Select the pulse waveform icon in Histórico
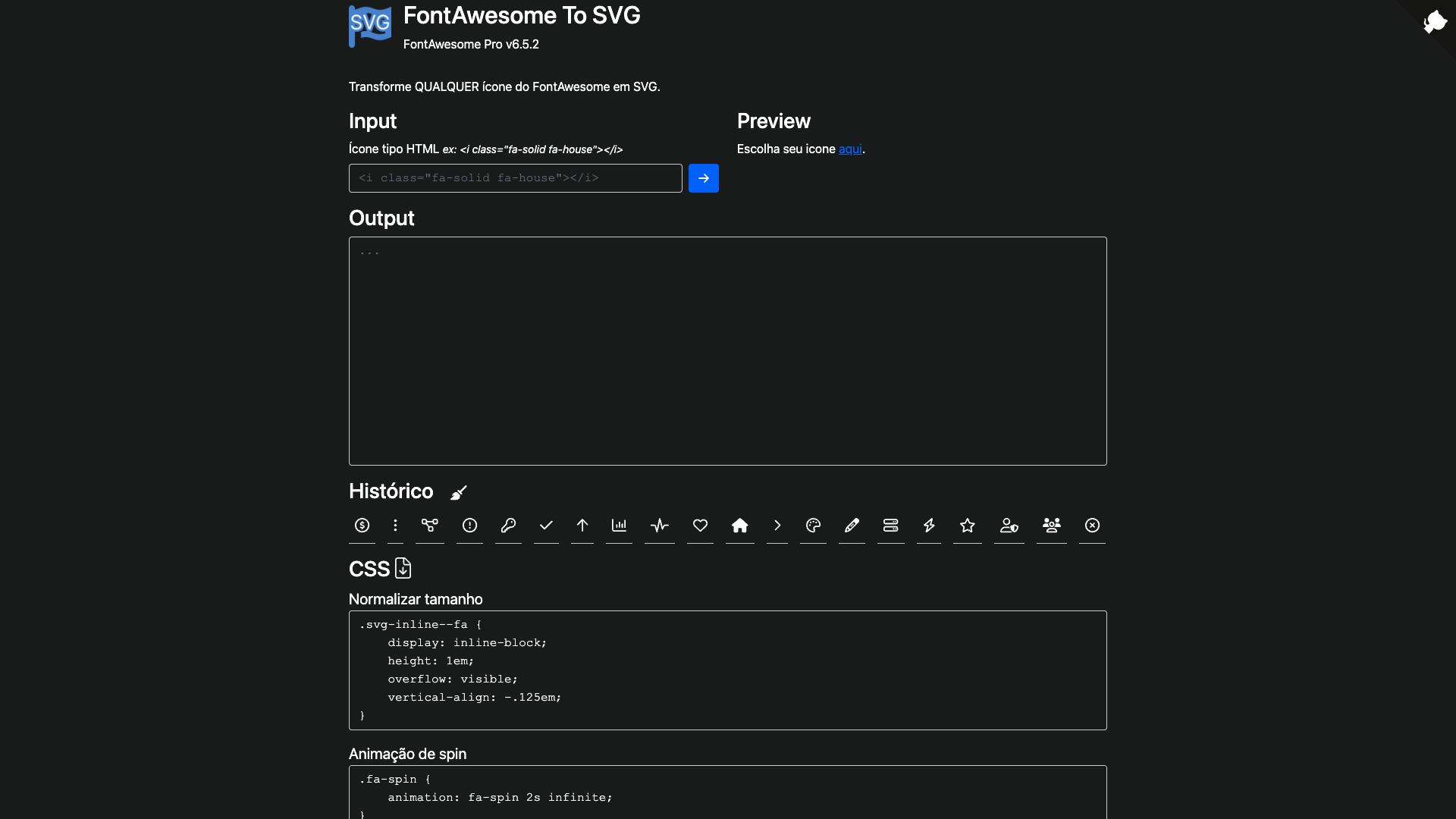Image resolution: width=1456 pixels, height=819 pixels. pos(660,526)
